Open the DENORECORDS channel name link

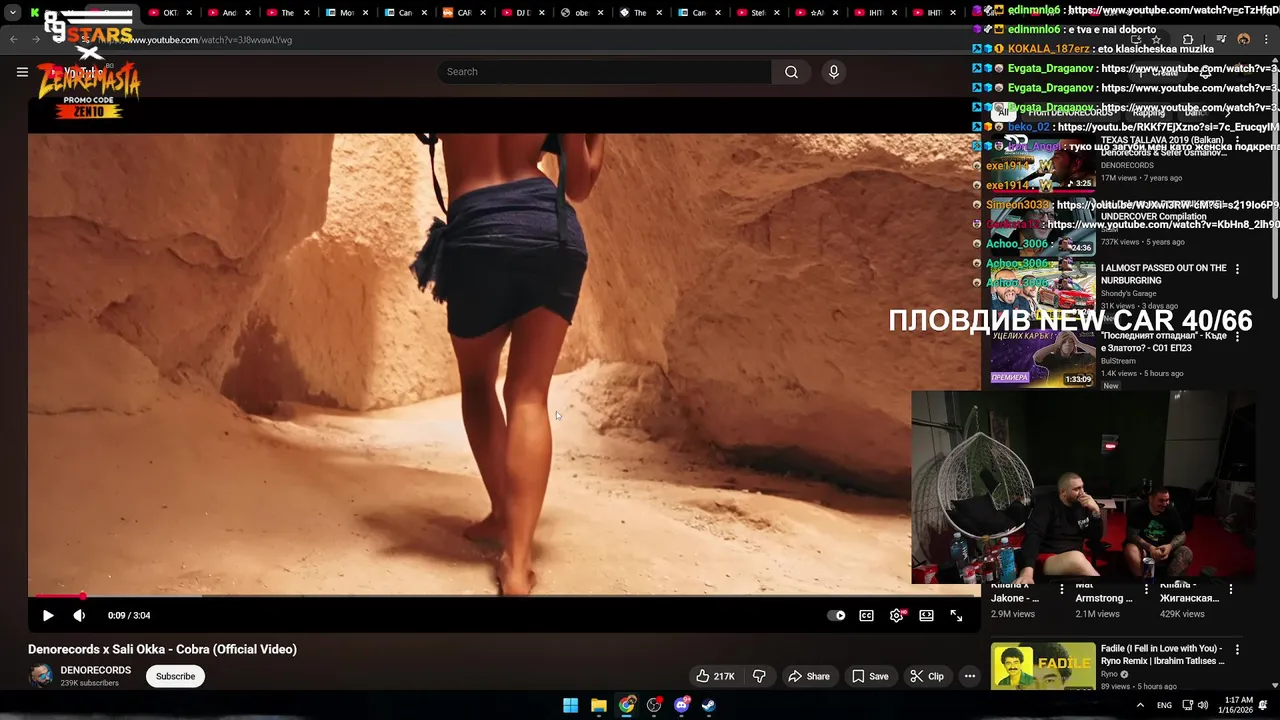[95, 670]
